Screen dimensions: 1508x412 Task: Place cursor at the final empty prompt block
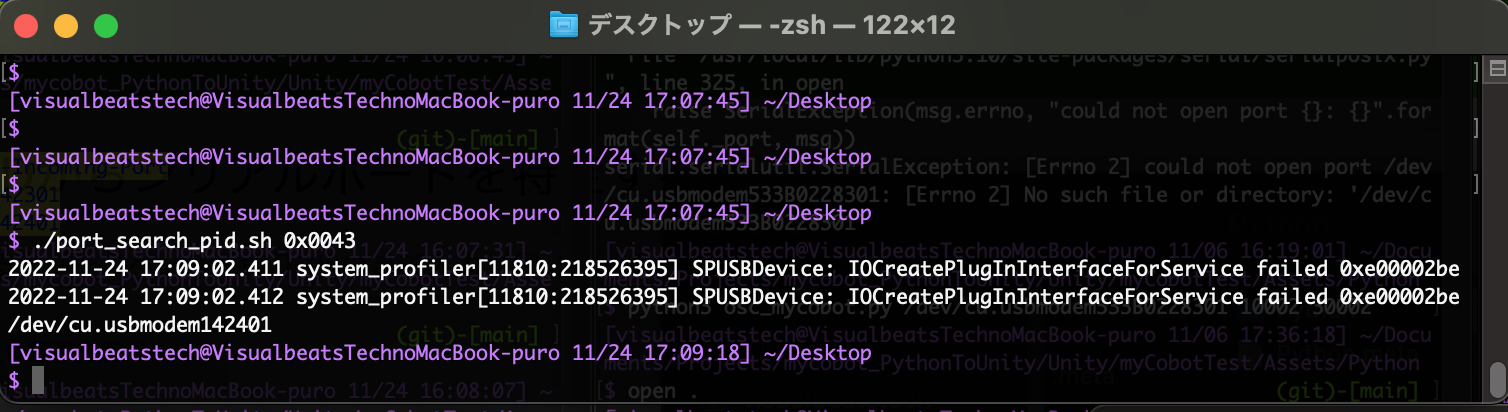38,380
